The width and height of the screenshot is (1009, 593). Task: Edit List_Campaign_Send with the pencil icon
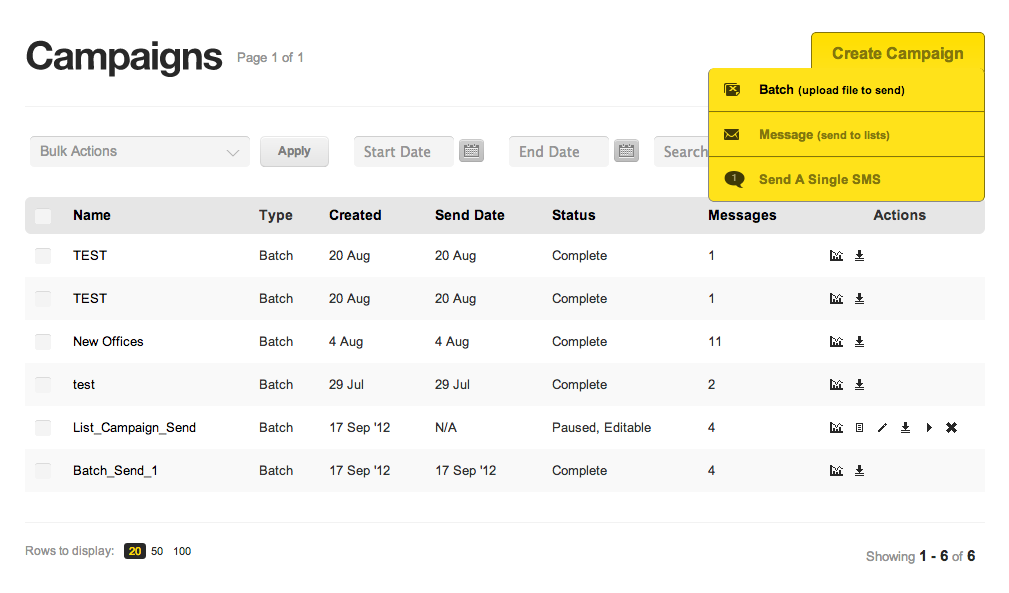pyautogui.click(x=882, y=428)
